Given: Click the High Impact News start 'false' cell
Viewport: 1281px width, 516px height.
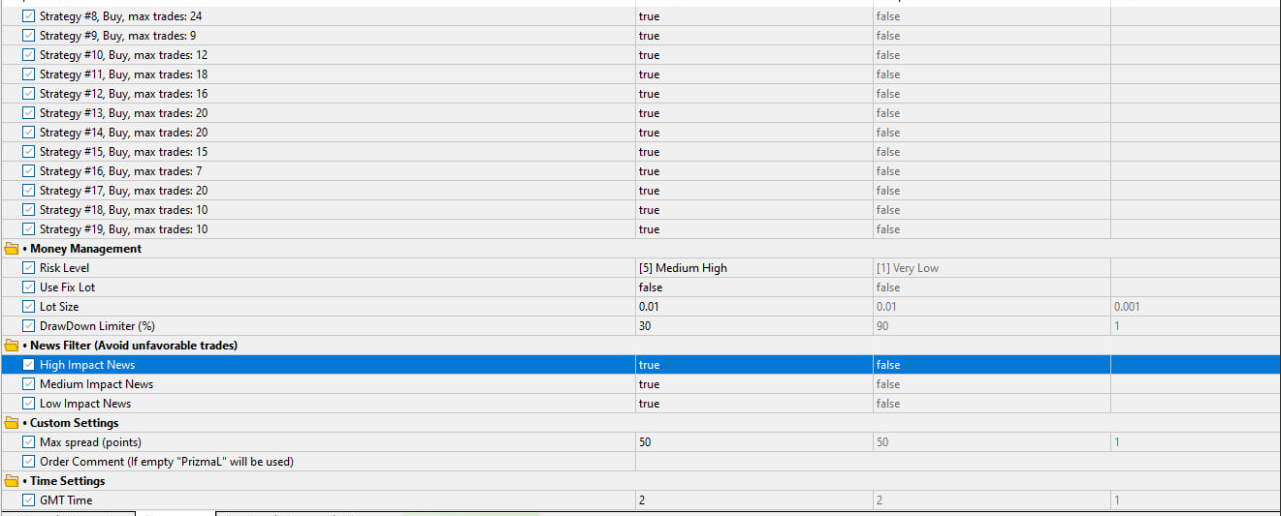Looking at the screenshot, I should (x=991, y=365).
